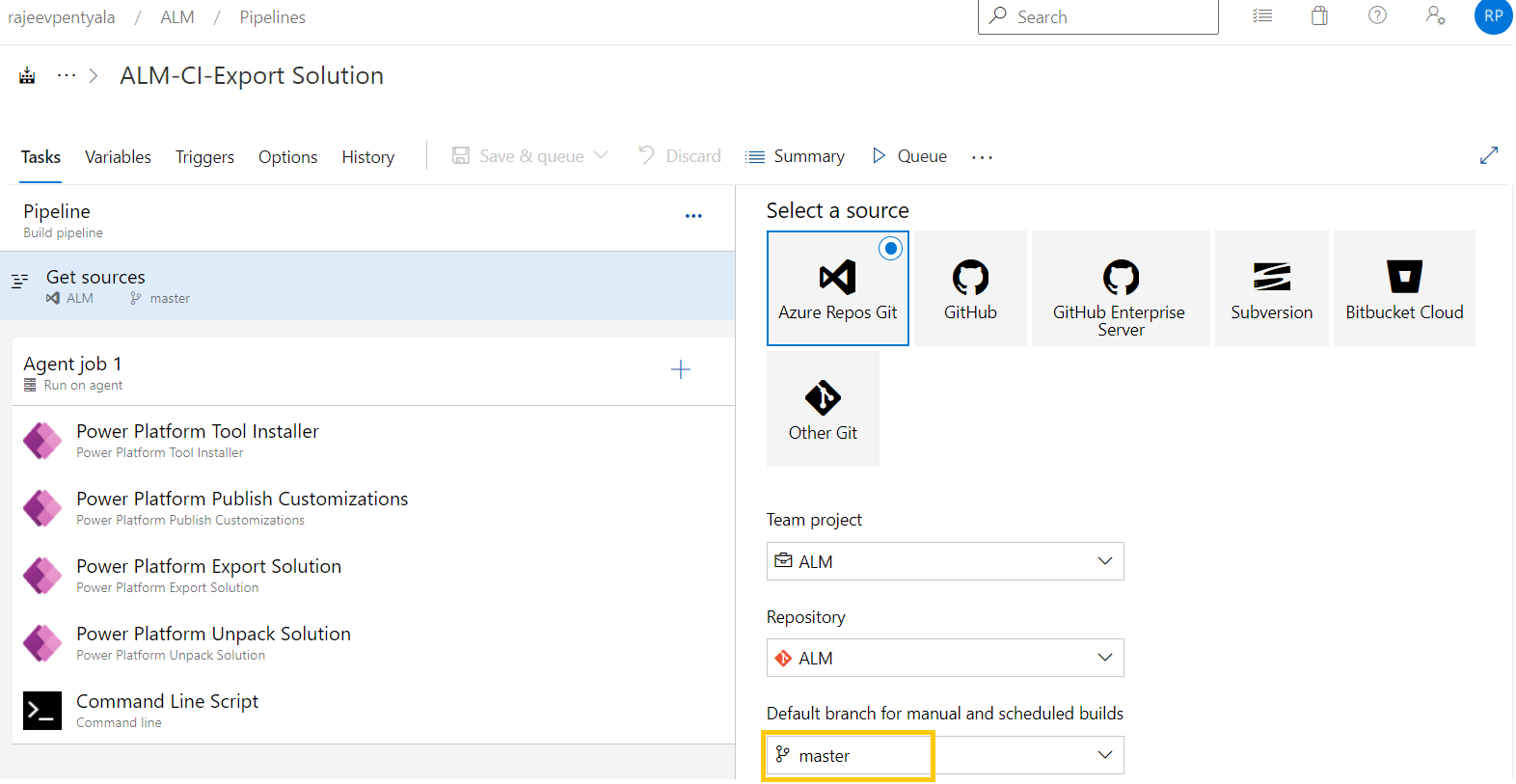
Task: Click the Power Platform Publish Customizations icon
Action: 42,508
